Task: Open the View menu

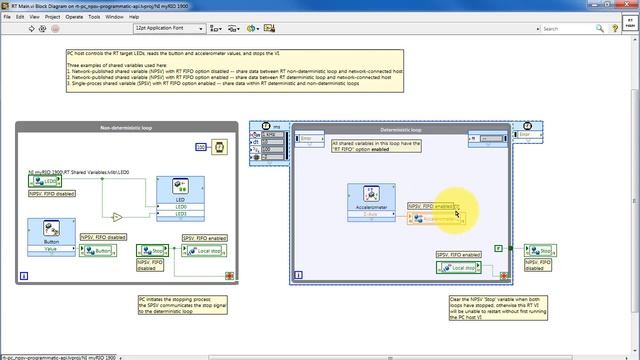Action: (x=34, y=17)
